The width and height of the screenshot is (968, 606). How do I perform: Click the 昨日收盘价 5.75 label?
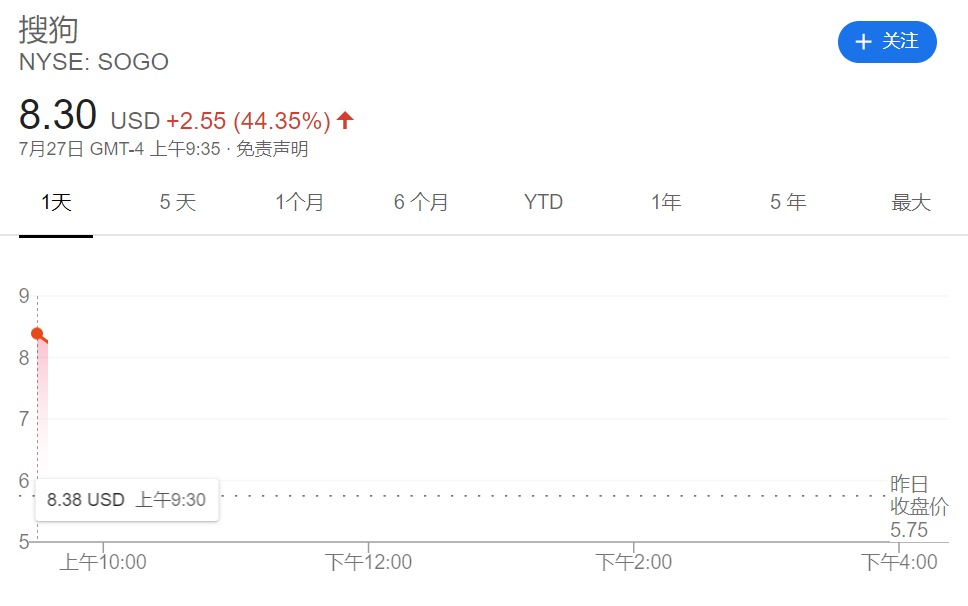[x=919, y=507]
